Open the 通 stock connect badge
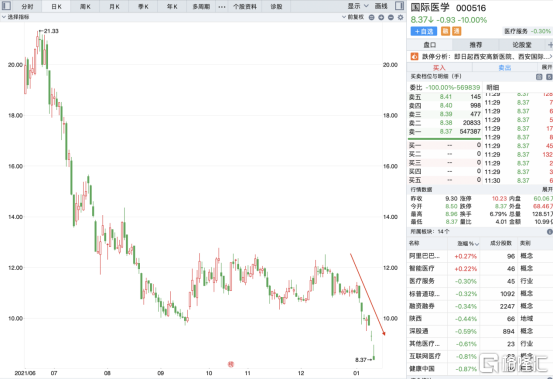 point(457,31)
